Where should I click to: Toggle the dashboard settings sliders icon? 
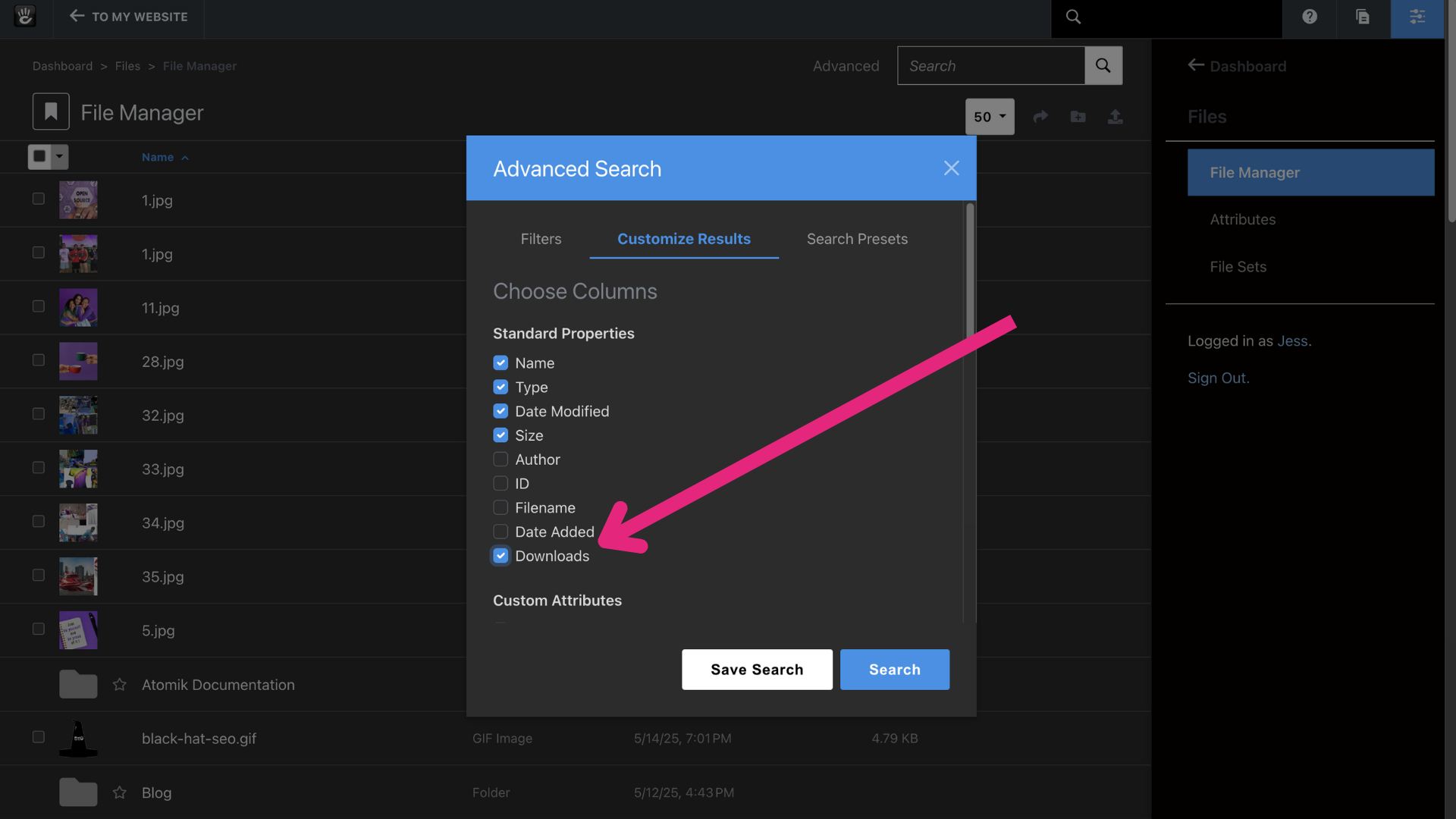tap(1417, 17)
